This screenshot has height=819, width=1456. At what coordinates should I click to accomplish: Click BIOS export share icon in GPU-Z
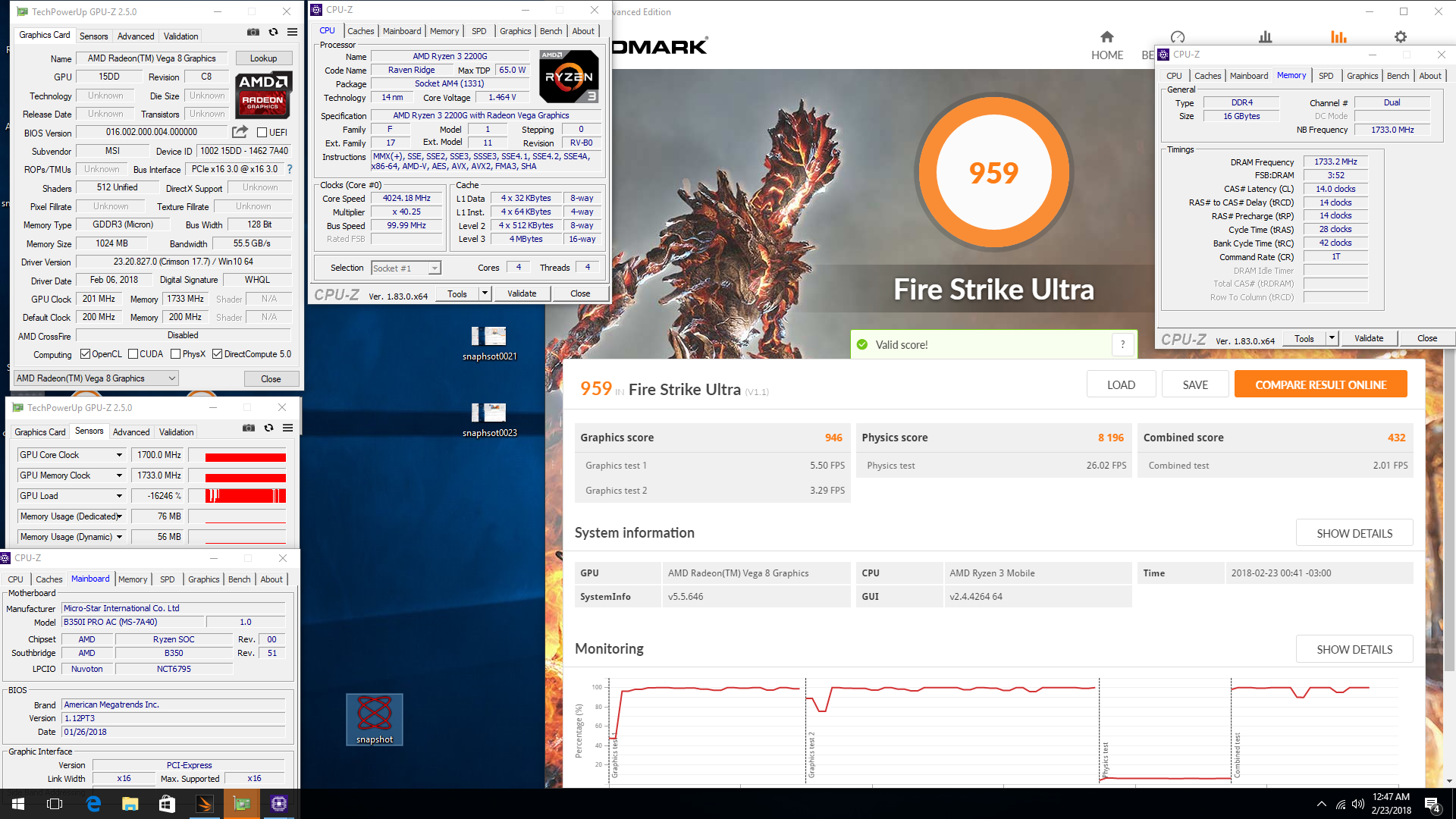tap(240, 132)
